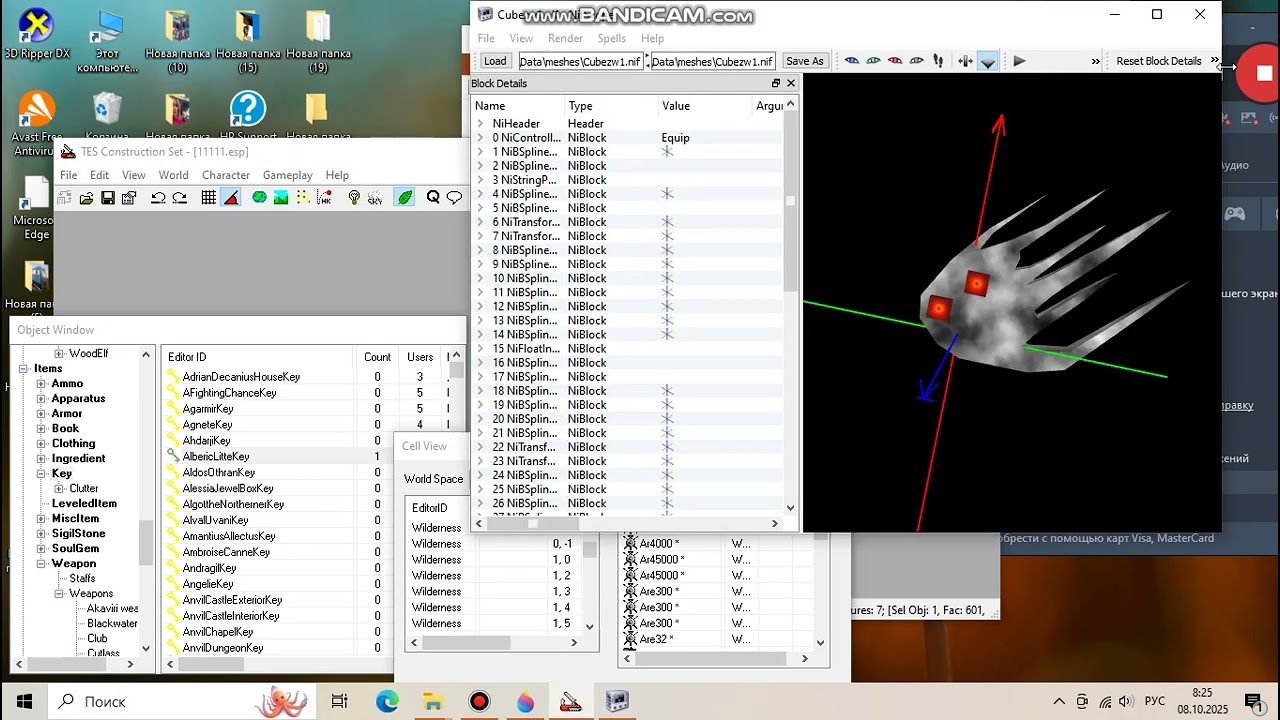This screenshot has height=720, width=1280.
Task: Open the Character menu
Action: [226, 175]
